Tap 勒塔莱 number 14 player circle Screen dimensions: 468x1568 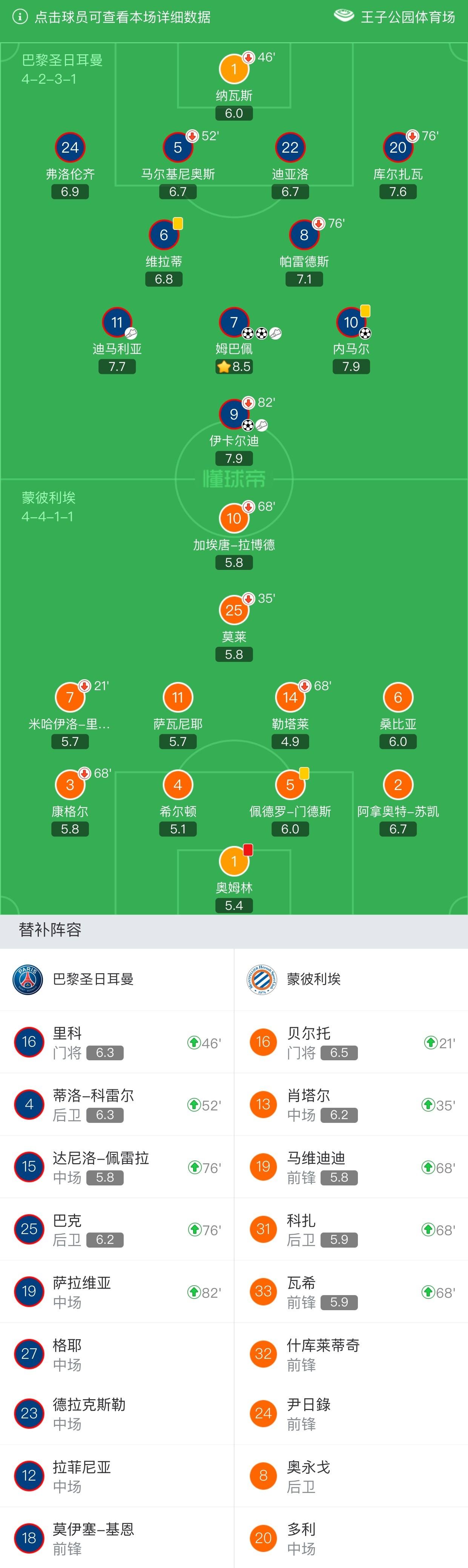(x=290, y=698)
